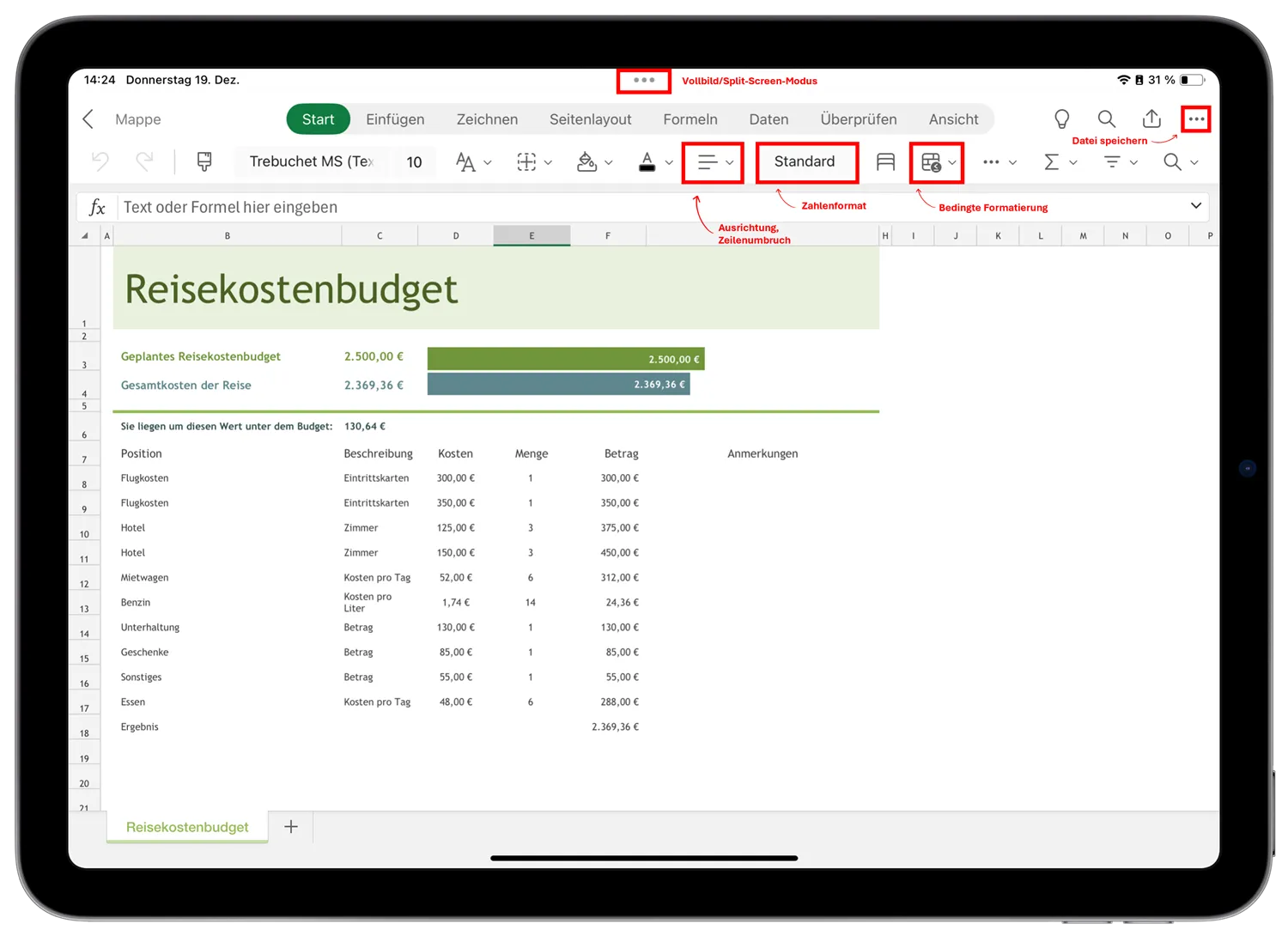Click the Conditional Formatting icon
Screen dimensions: 1288x936
pos(932,162)
